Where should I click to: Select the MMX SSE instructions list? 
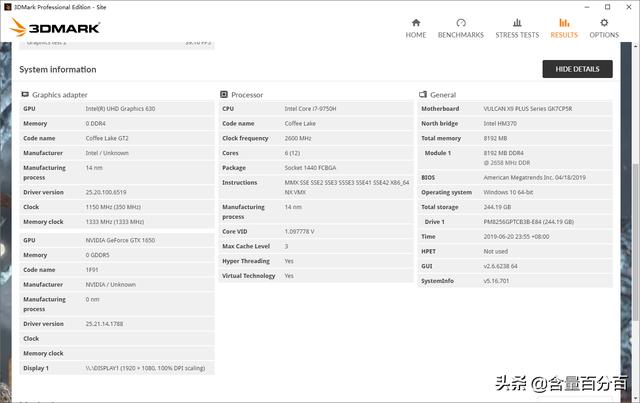(347, 187)
